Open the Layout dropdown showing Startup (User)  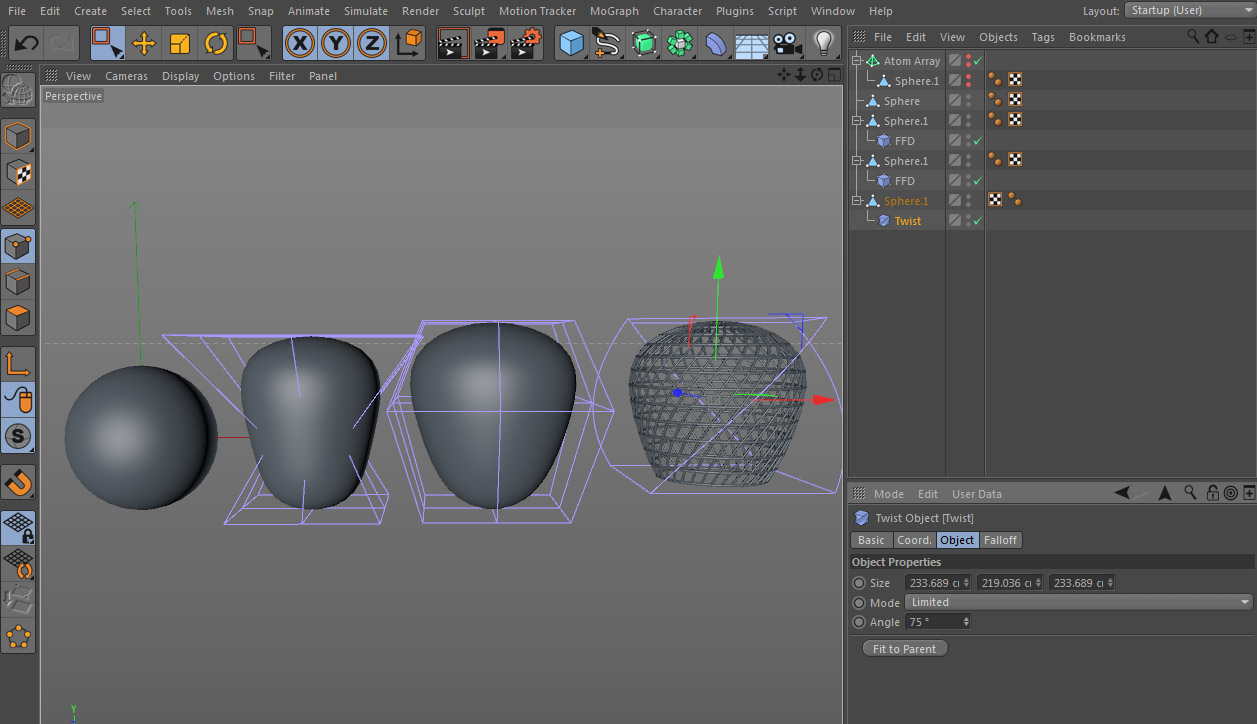coord(1189,10)
